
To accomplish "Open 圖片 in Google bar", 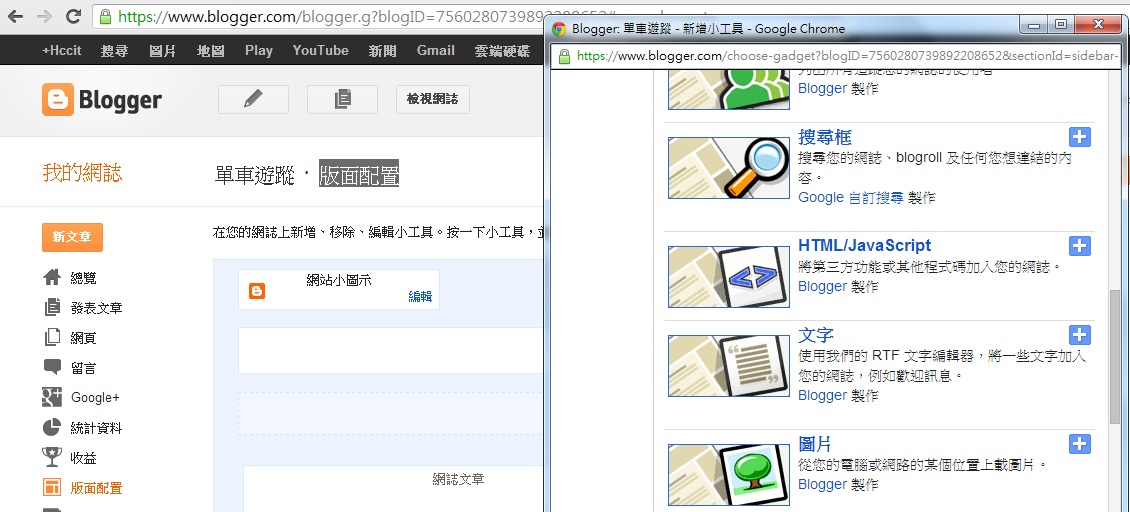I will 162,50.
